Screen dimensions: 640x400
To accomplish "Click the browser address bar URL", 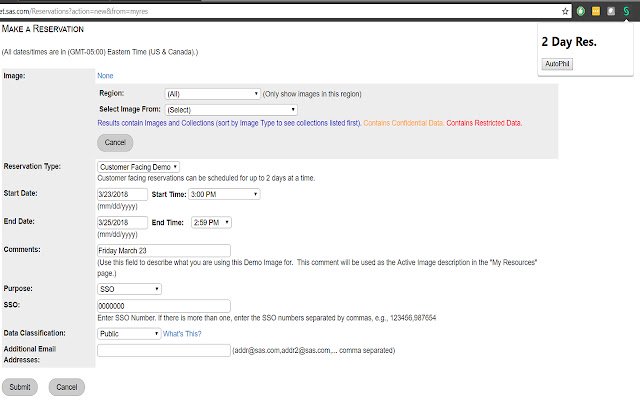I will coord(74,11).
